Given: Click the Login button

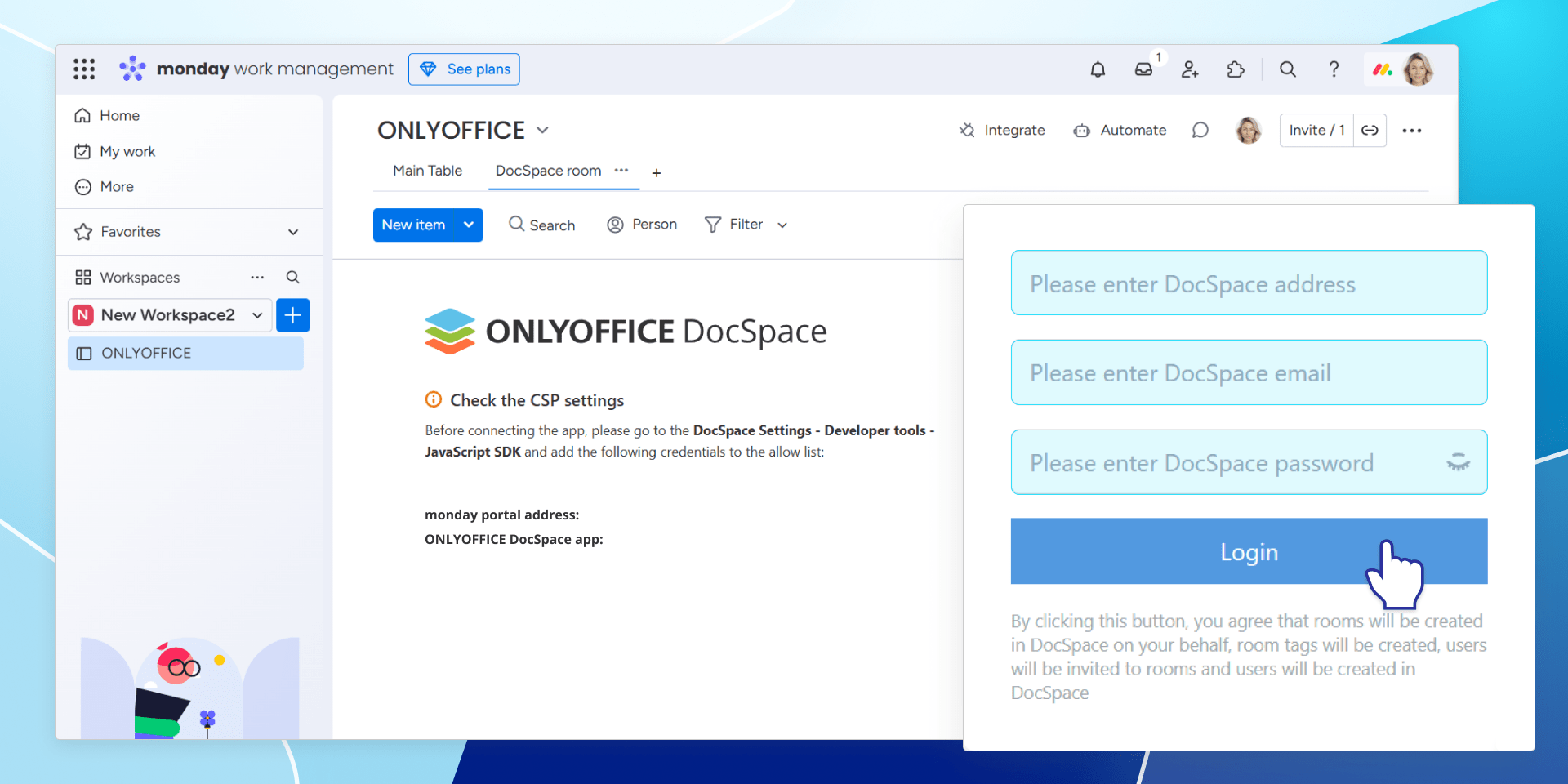Looking at the screenshot, I should (1249, 551).
